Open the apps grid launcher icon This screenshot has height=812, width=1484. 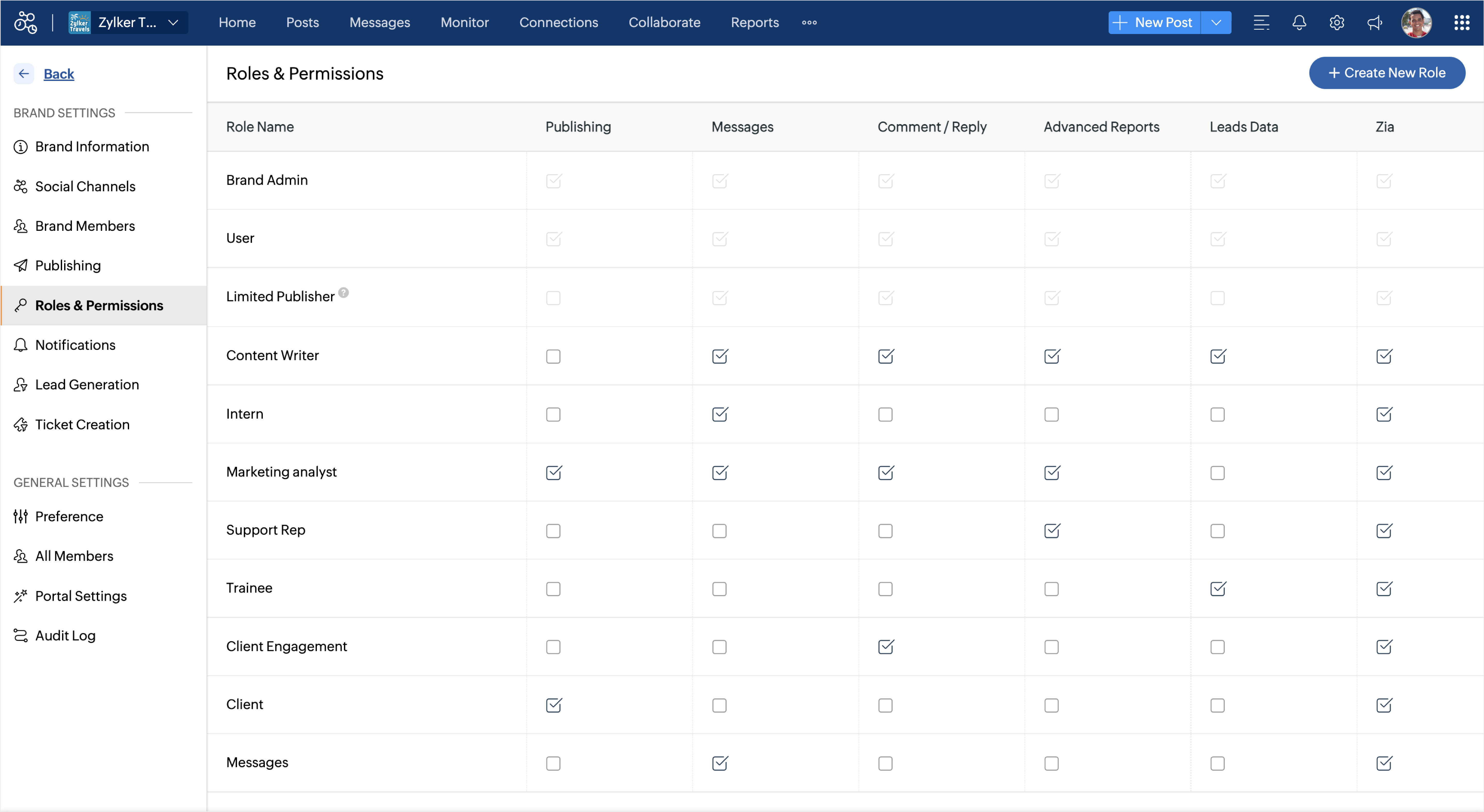coord(1462,22)
